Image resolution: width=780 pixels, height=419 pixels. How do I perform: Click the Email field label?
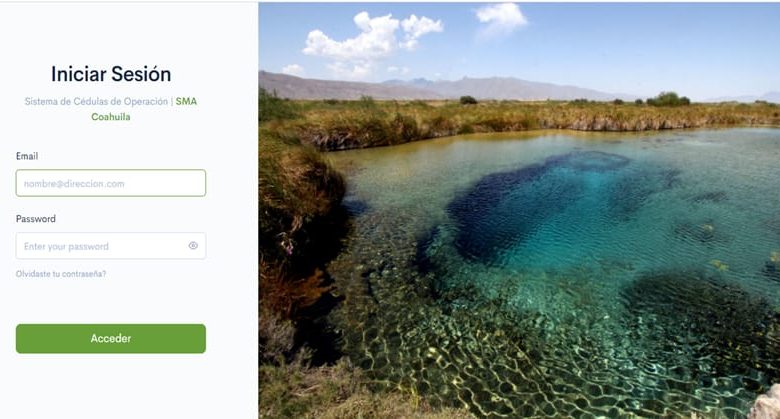(x=27, y=156)
